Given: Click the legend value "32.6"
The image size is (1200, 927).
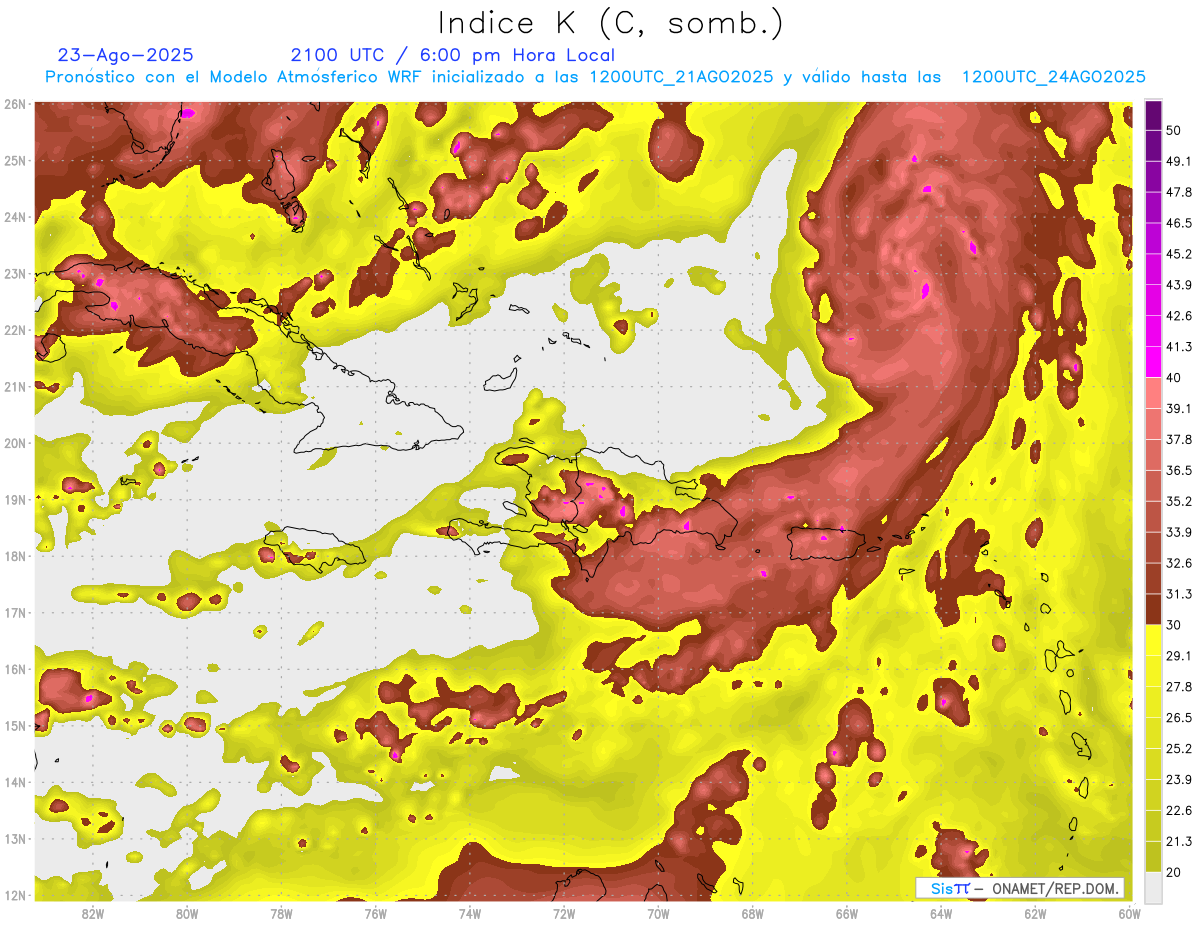Looking at the screenshot, I should (1179, 563).
